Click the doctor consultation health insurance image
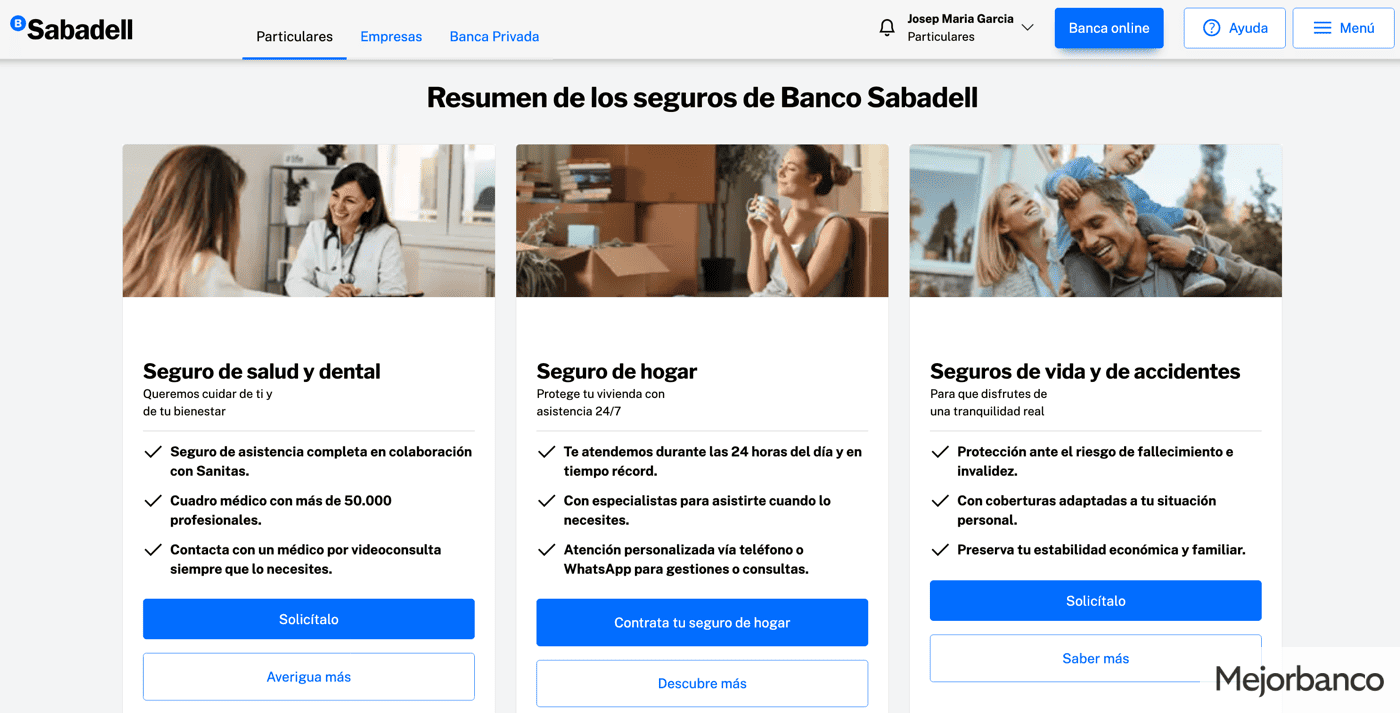This screenshot has width=1400, height=713. click(x=308, y=220)
